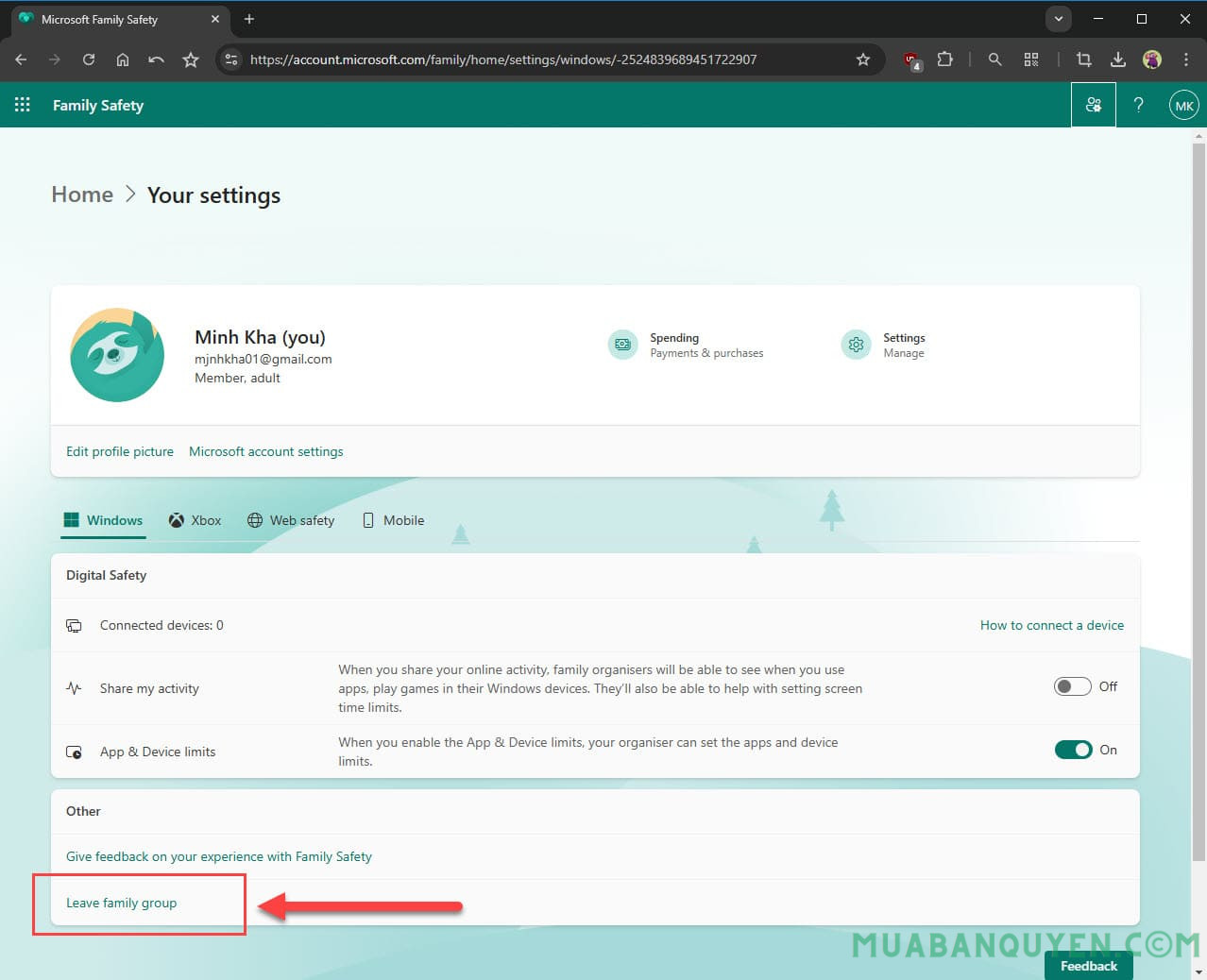Open the MK account avatar menu

point(1184,105)
